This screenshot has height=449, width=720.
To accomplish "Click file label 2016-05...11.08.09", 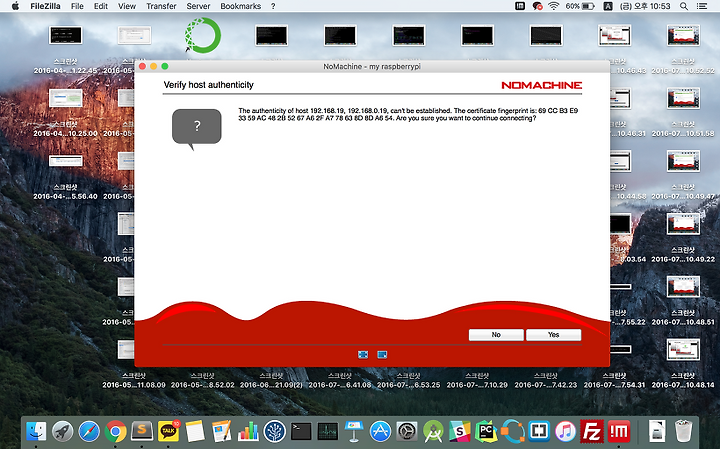I will point(134,385).
